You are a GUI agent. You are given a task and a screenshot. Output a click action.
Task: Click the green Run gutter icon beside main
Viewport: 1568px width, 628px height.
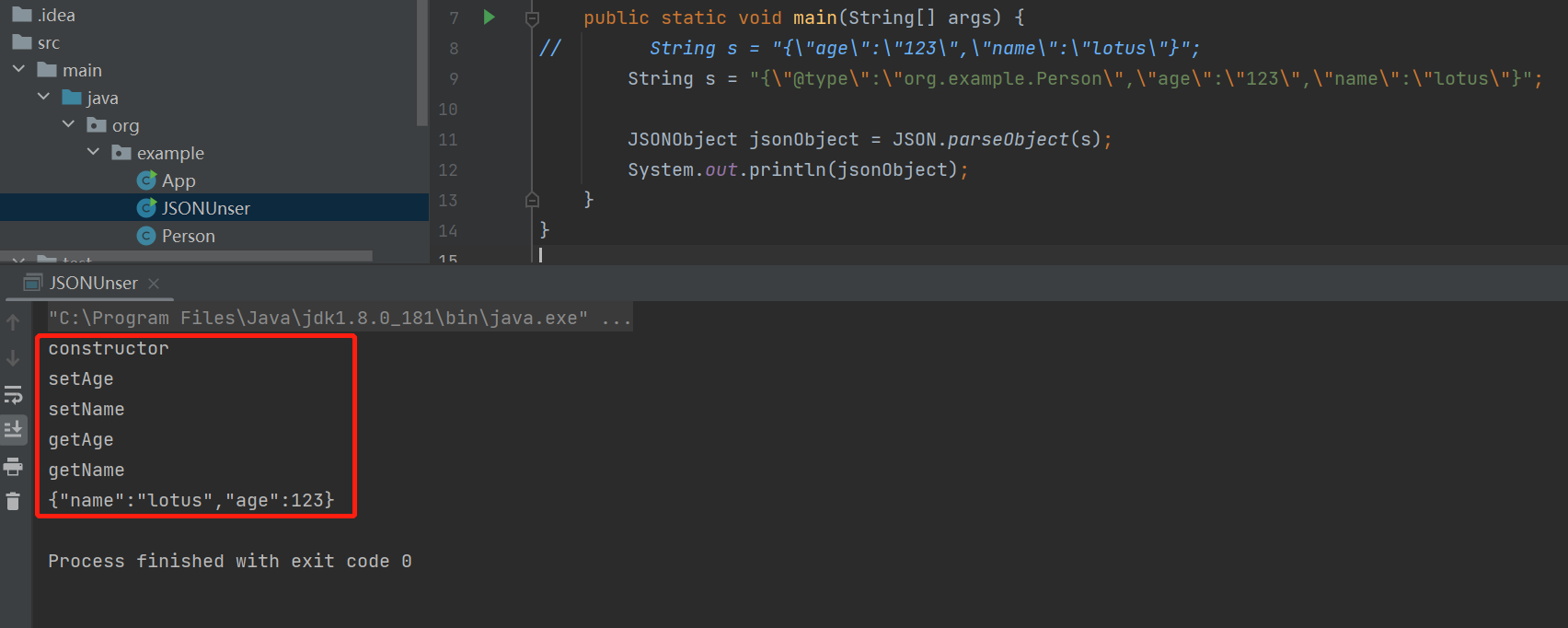(489, 17)
